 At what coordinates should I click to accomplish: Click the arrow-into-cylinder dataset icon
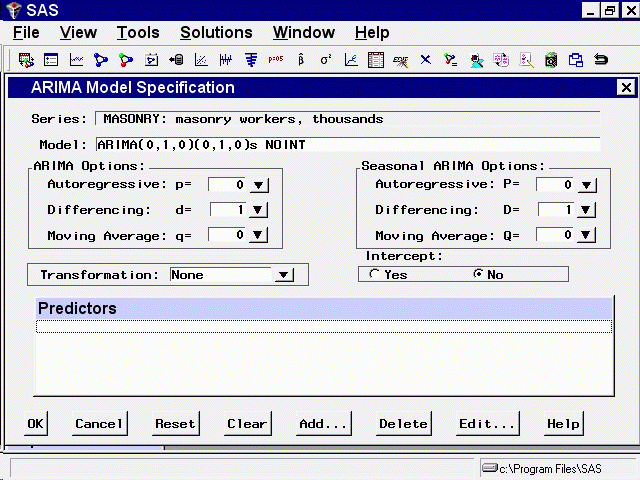click(x=176, y=60)
